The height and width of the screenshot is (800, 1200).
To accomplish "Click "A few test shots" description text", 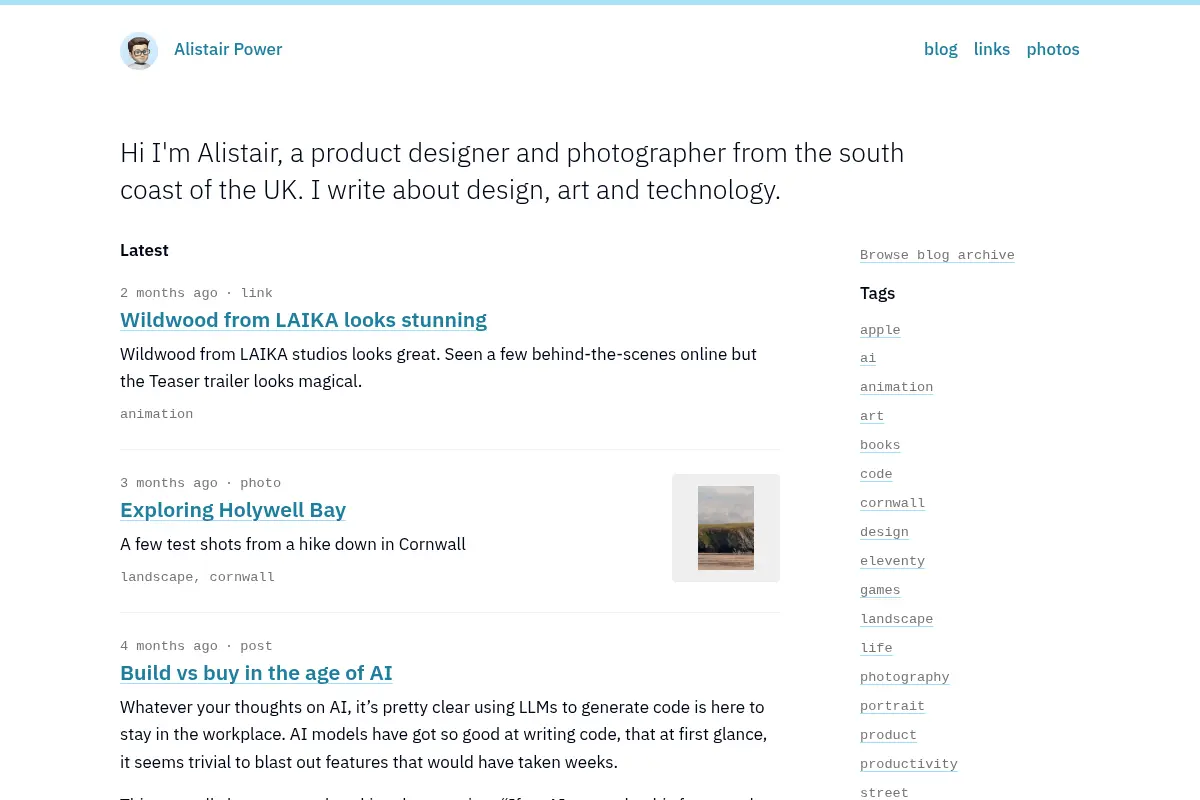I will (x=293, y=544).
